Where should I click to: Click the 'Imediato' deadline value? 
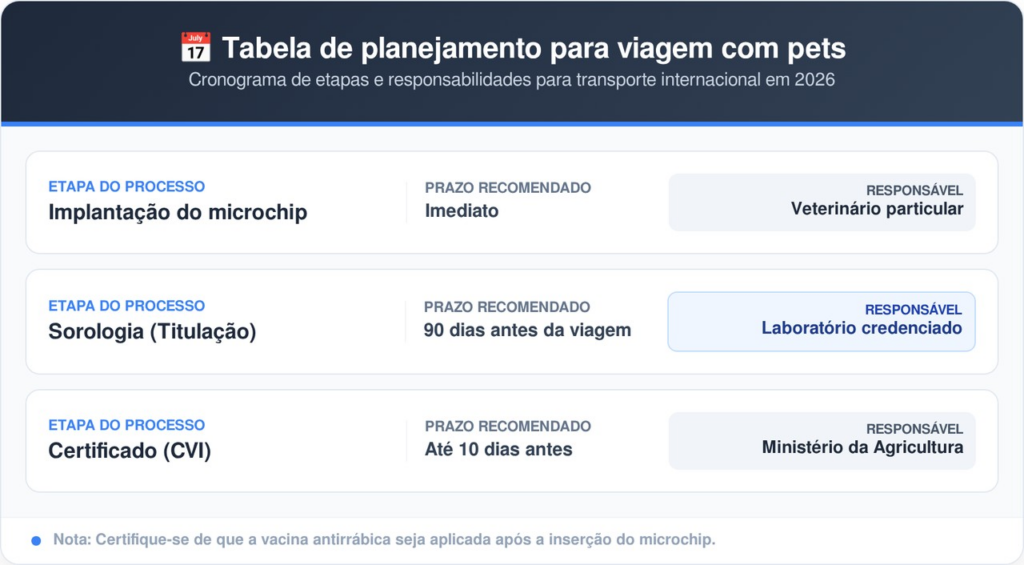(461, 211)
